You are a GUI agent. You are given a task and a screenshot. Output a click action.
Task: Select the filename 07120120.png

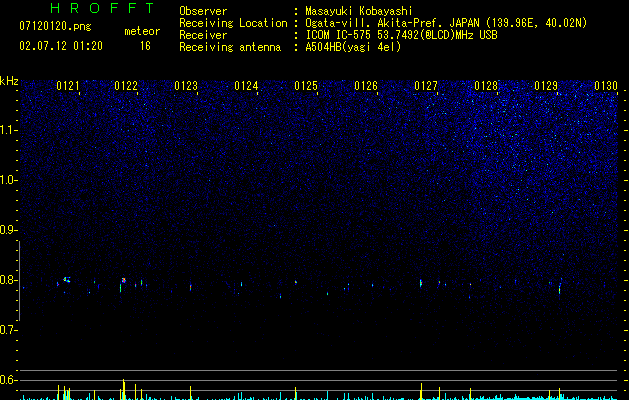(55, 26)
